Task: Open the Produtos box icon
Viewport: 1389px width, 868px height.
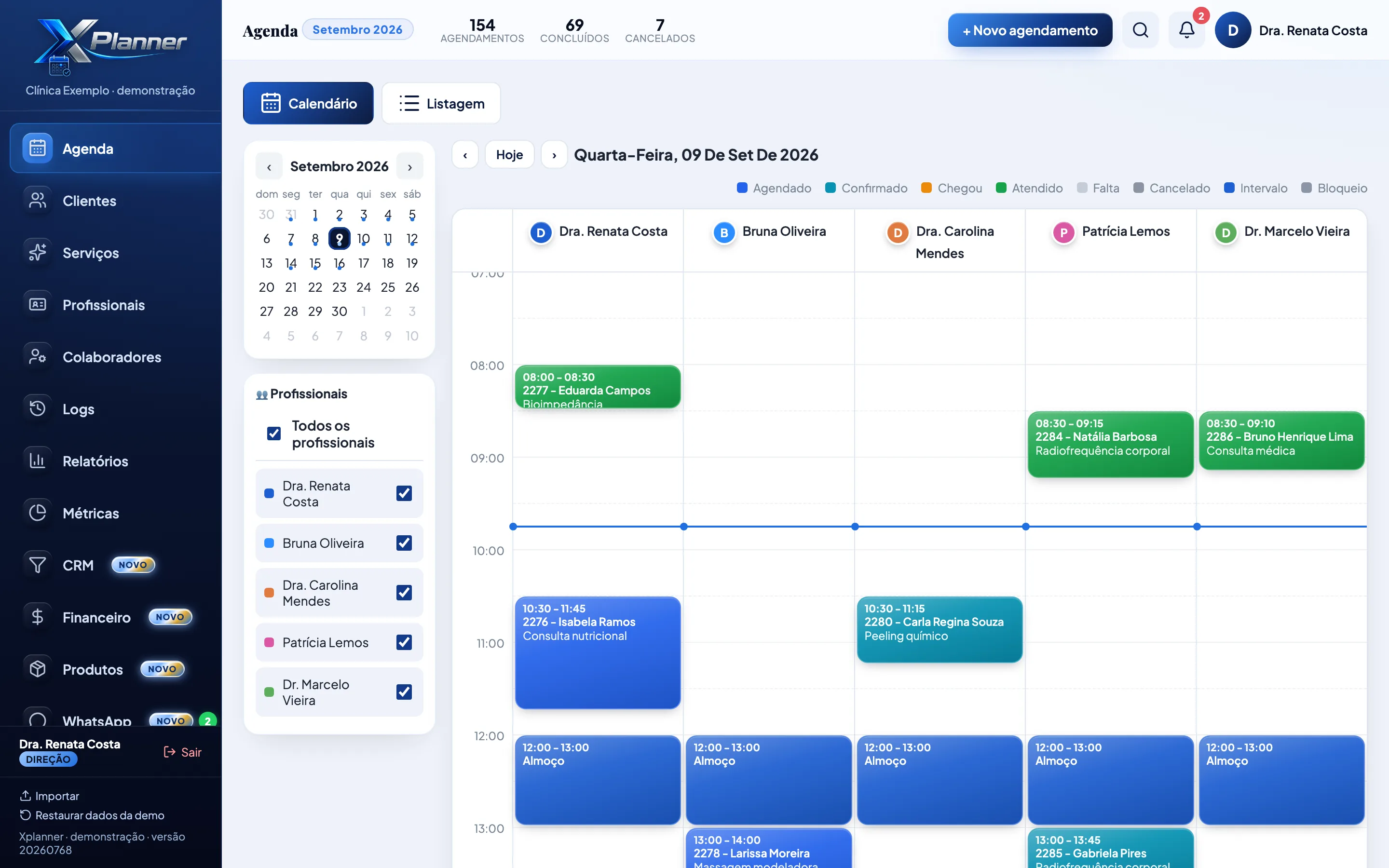Action: 37,669
